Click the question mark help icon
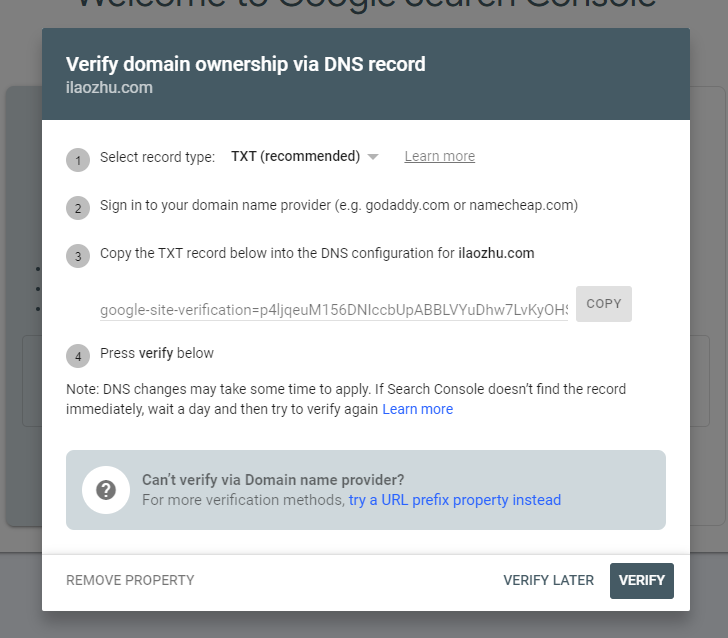 (106, 490)
